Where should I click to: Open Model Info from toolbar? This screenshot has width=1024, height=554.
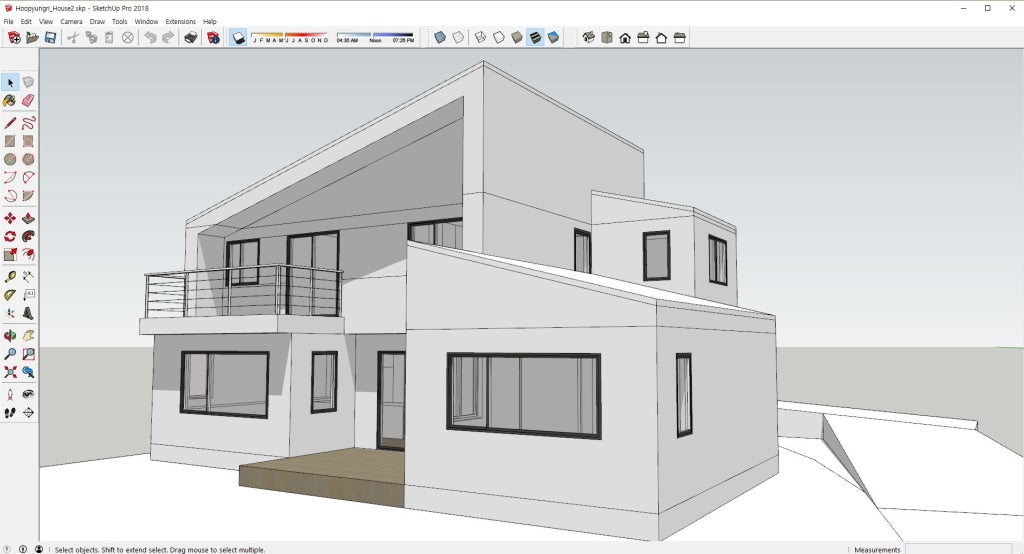[213, 38]
